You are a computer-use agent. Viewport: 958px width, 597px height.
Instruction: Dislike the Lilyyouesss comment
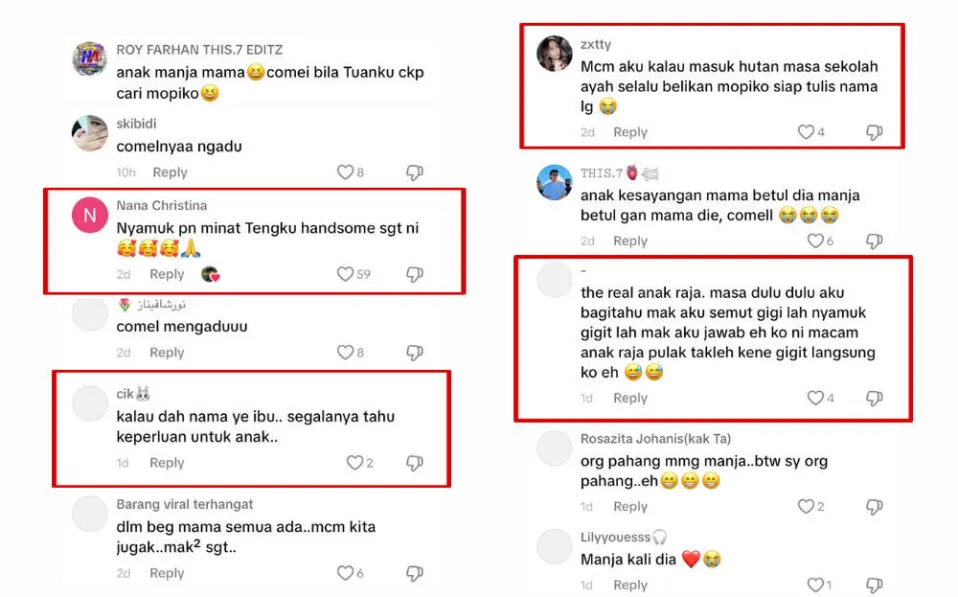[x=874, y=585]
